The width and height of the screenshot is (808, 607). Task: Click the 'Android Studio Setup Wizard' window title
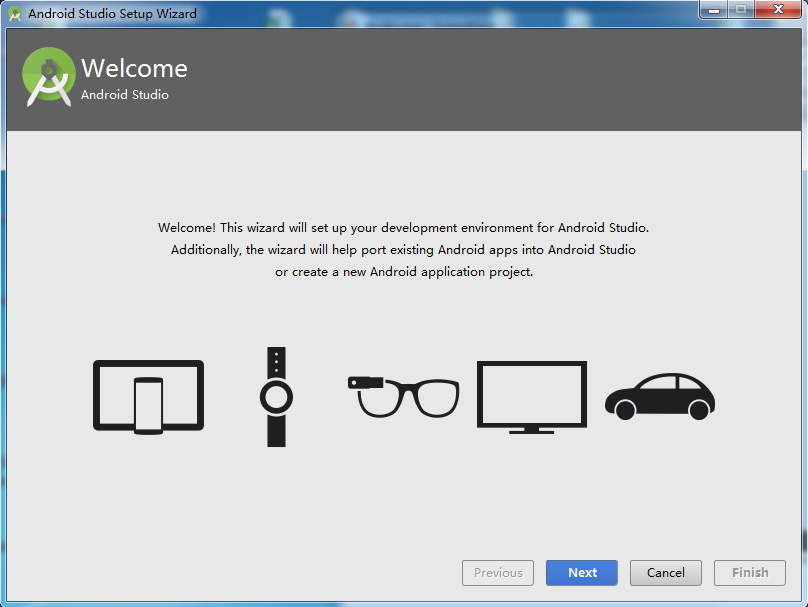click(112, 13)
